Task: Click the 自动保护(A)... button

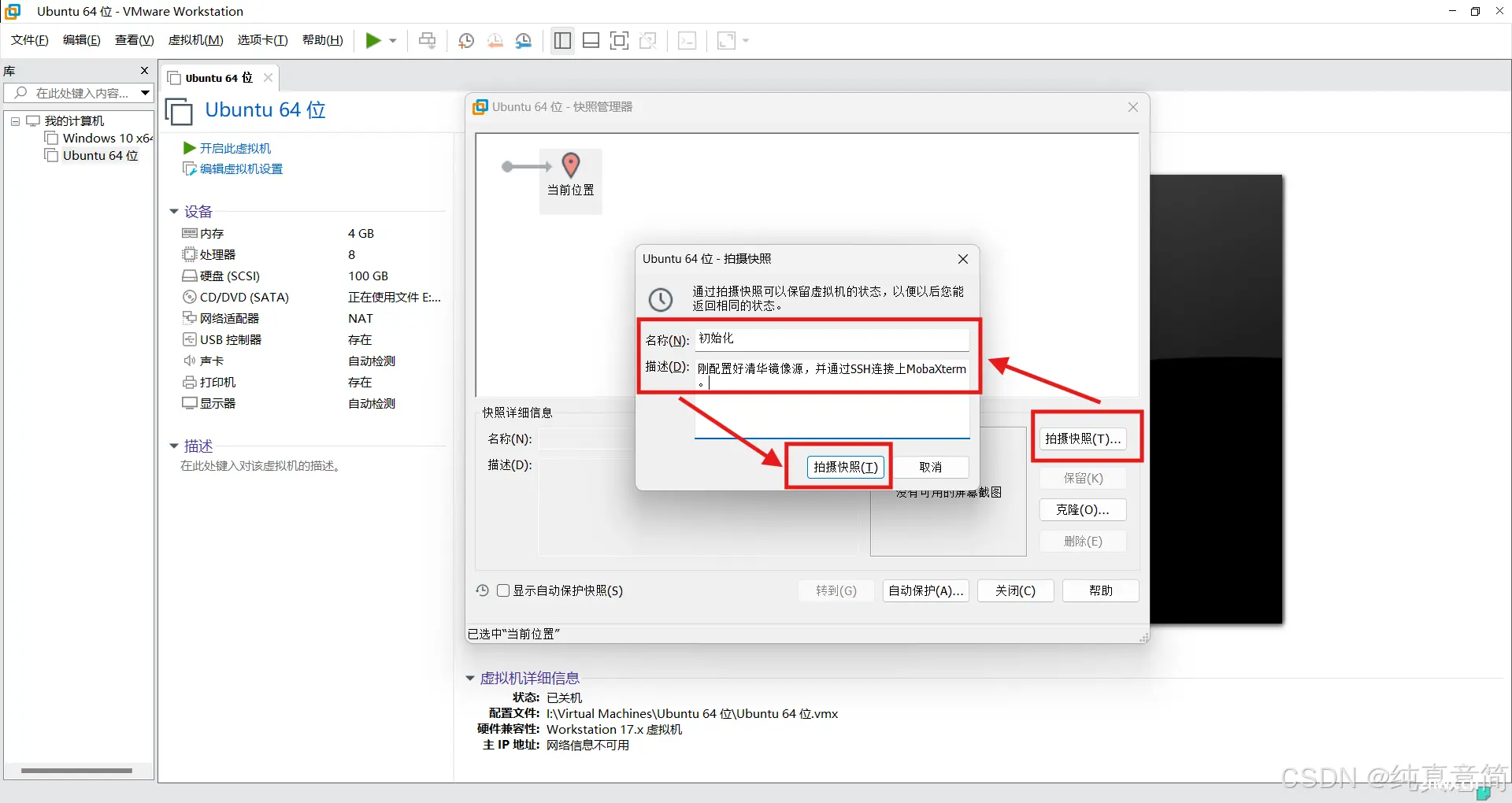Action: point(926,590)
